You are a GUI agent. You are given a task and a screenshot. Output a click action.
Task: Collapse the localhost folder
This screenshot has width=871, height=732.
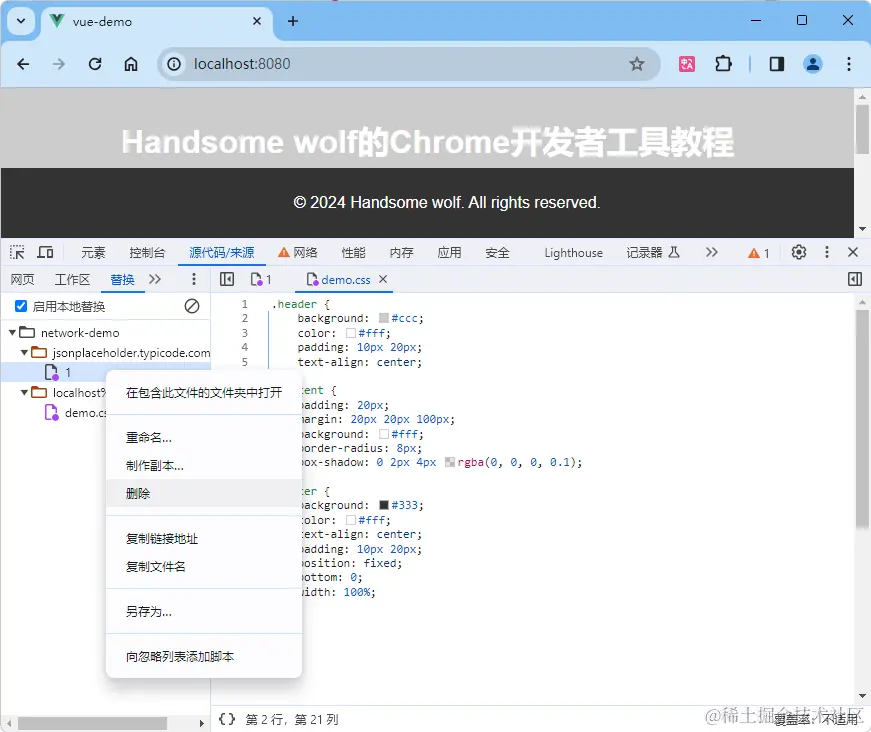(x=24, y=393)
